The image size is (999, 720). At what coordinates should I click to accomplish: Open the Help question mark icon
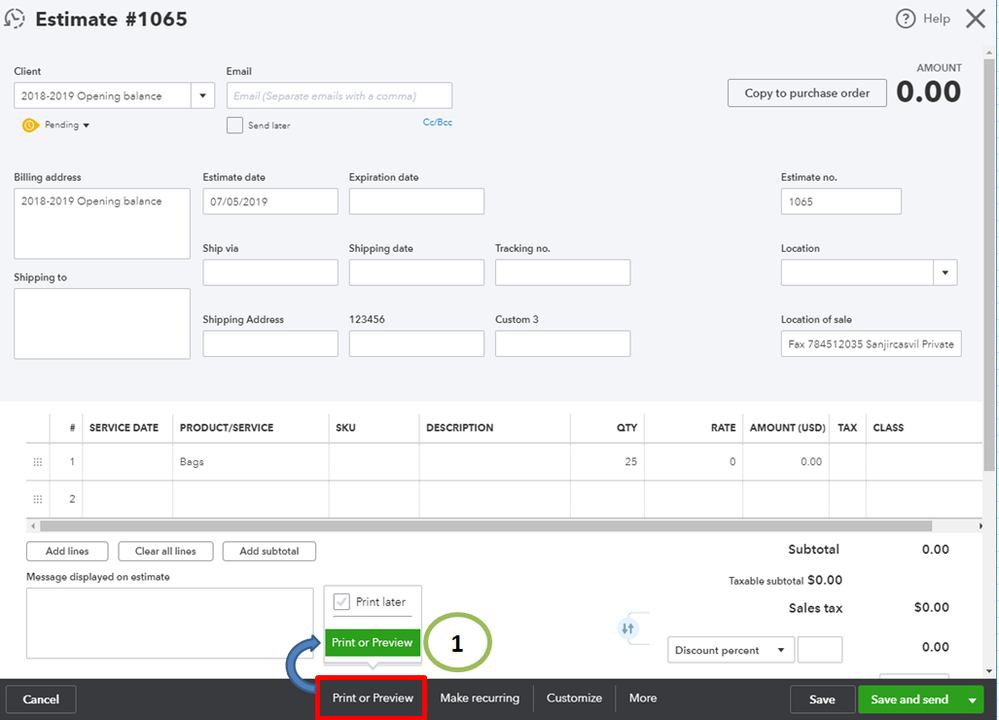pyautogui.click(x=905, y=18)
